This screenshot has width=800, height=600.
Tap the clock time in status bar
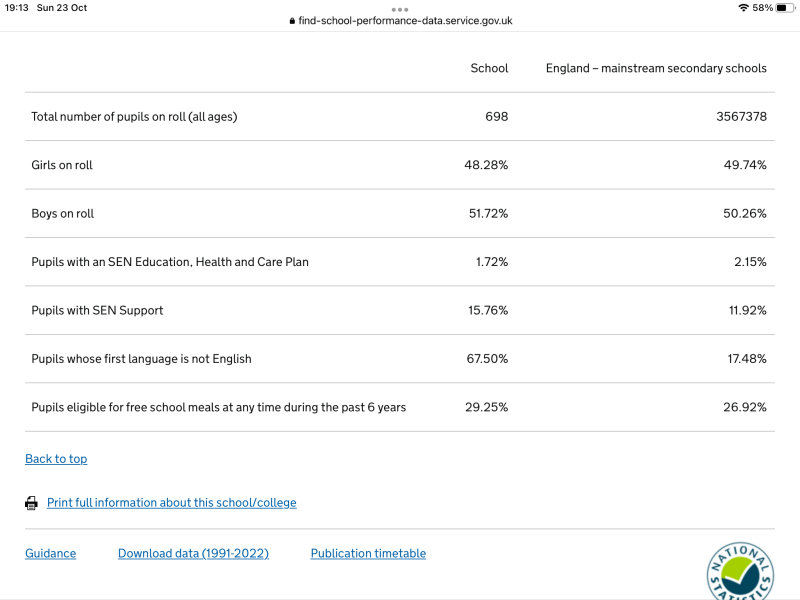[16, 8]
